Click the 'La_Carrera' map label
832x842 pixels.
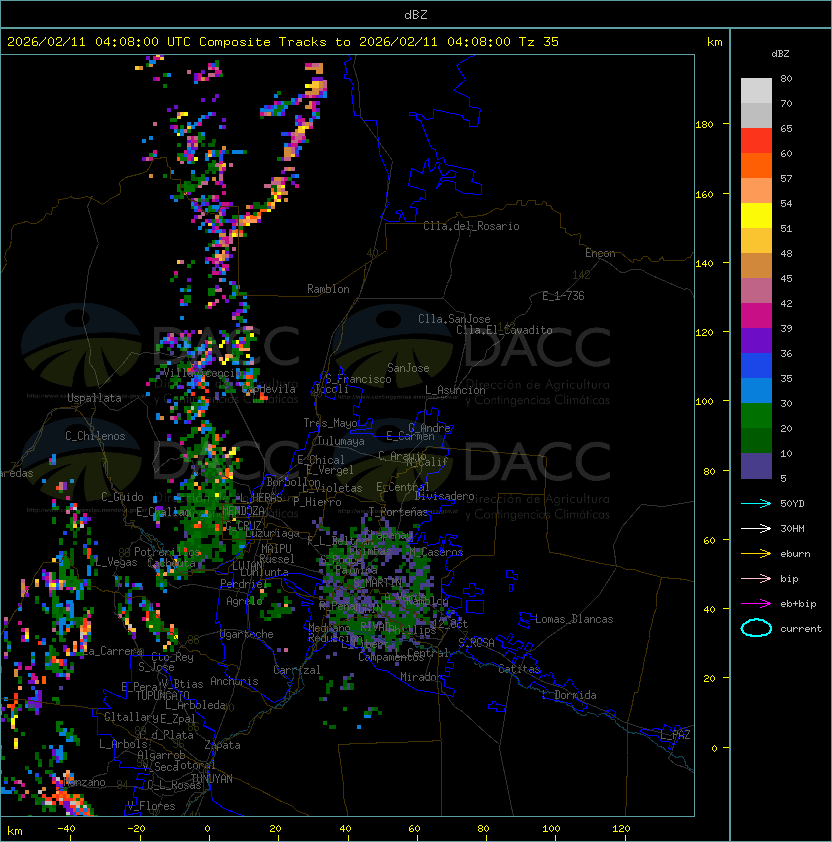coord(113,651)
